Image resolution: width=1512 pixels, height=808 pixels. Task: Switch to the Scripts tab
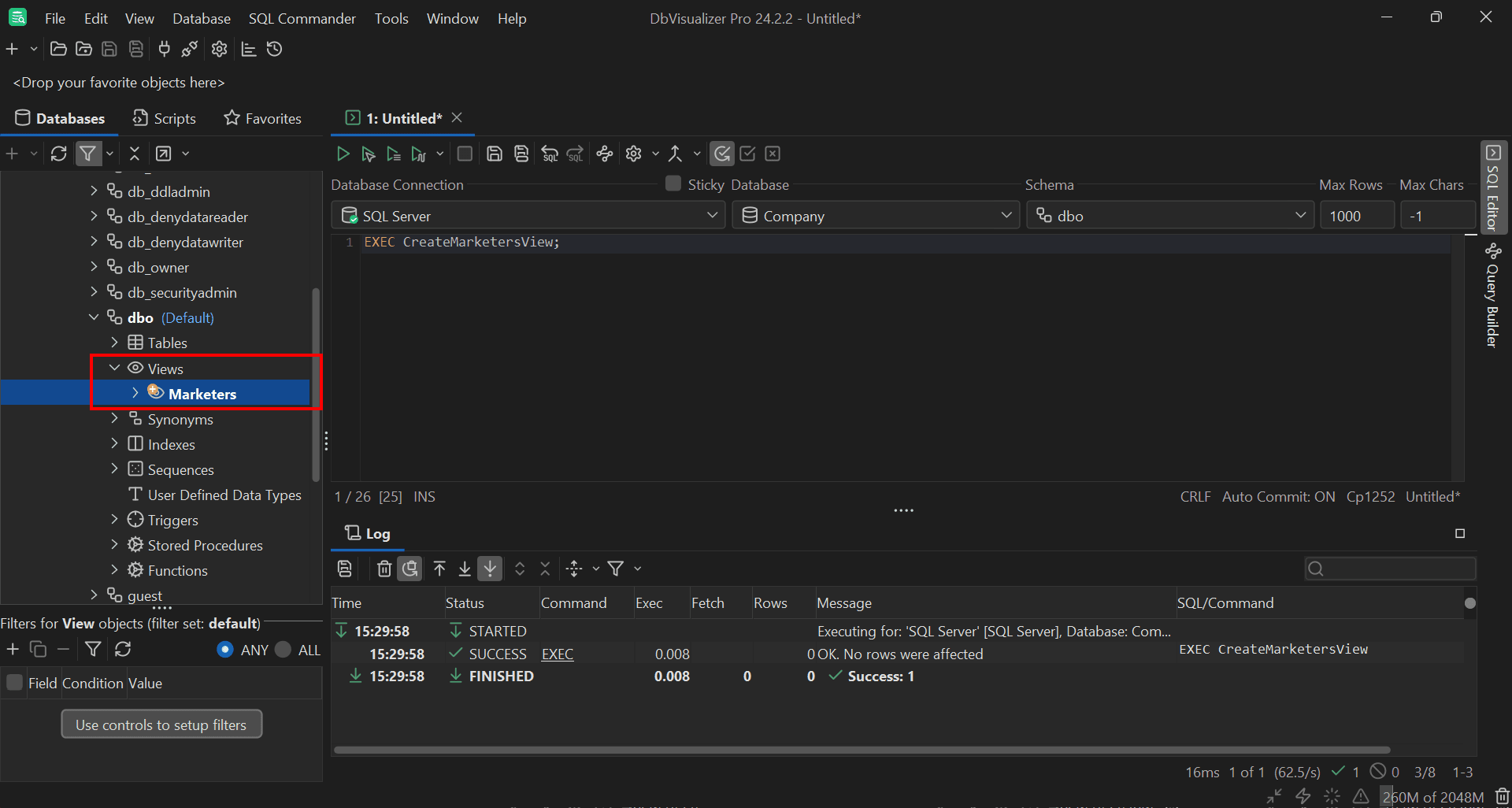[164, 118]
